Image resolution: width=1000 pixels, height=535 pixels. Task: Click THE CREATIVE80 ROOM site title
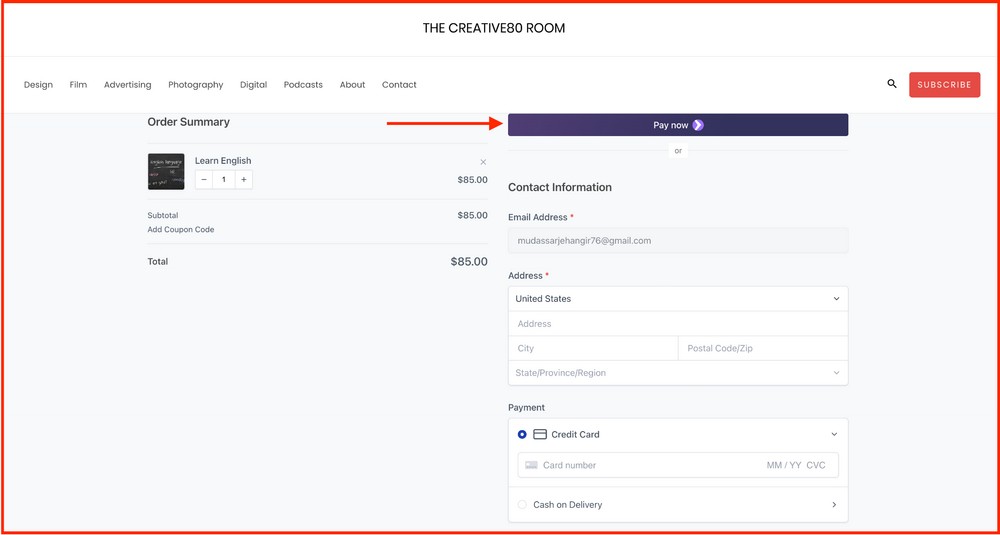click(494, 28)
